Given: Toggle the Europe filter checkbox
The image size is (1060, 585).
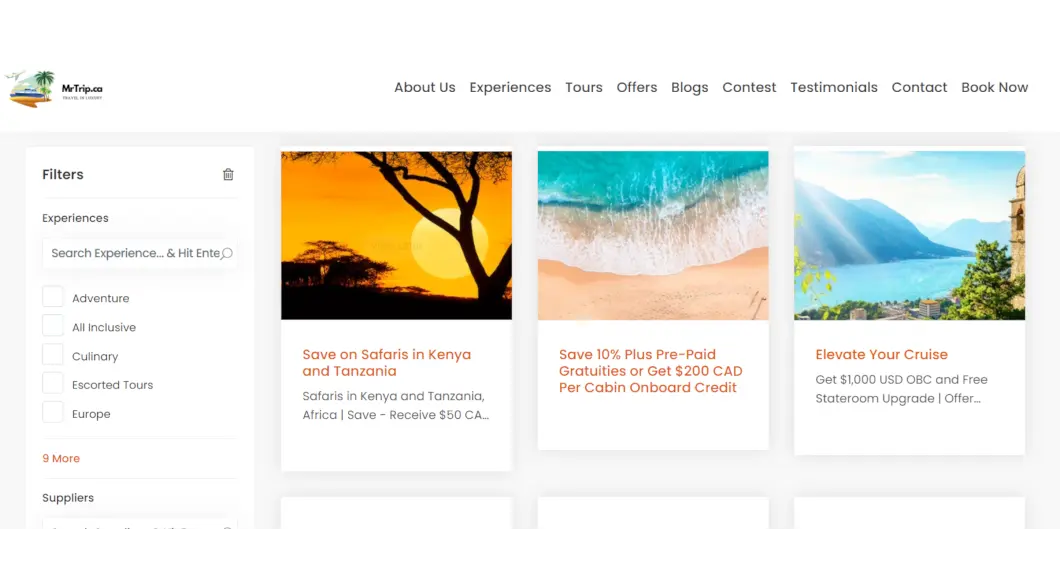Looking at the screenshot, I should point(53,413).
